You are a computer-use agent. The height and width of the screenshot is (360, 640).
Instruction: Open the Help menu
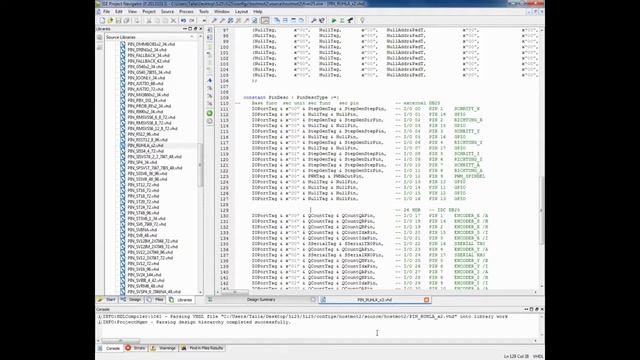pos(258,12)
